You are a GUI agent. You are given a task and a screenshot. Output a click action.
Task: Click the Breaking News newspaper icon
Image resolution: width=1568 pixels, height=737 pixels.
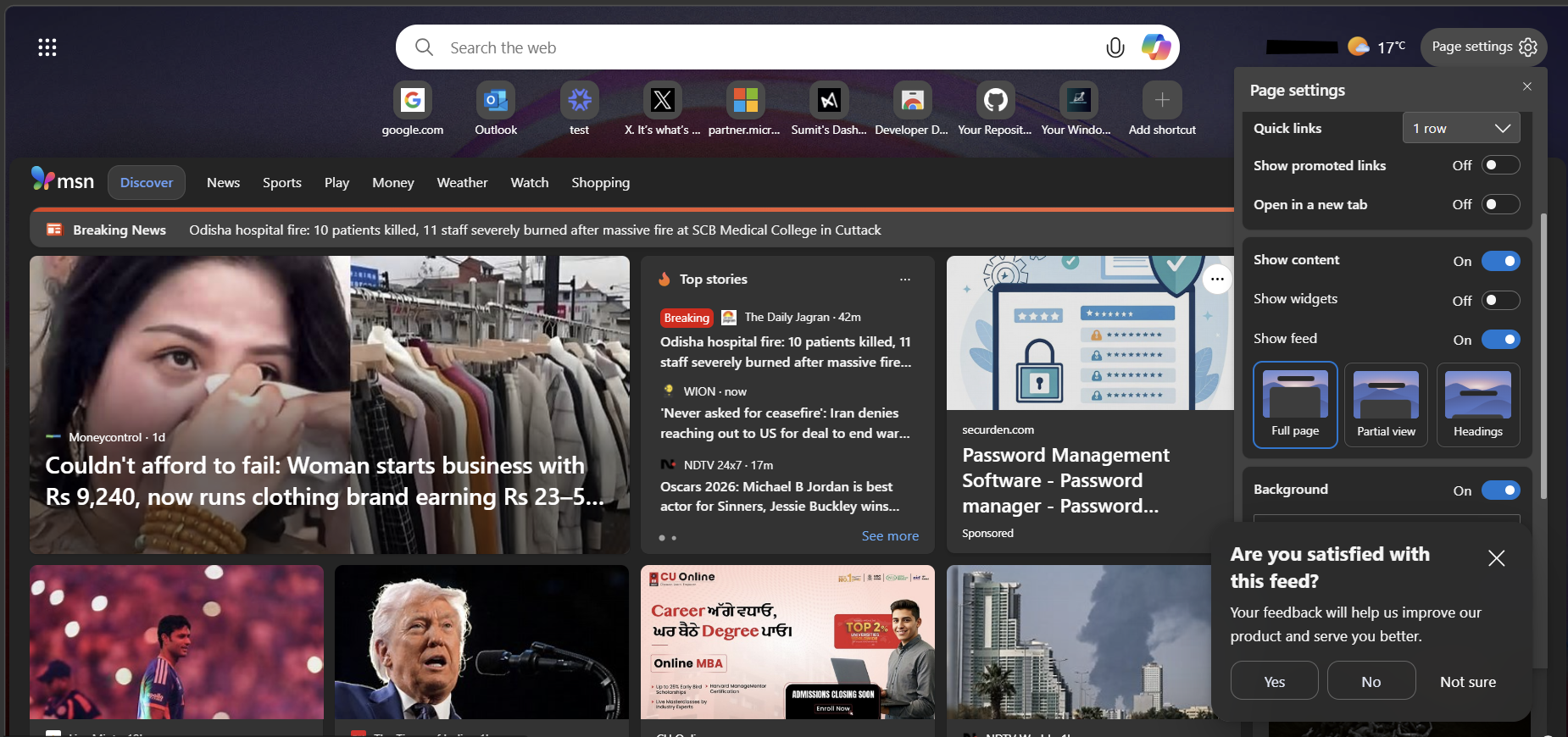(54, 230)
